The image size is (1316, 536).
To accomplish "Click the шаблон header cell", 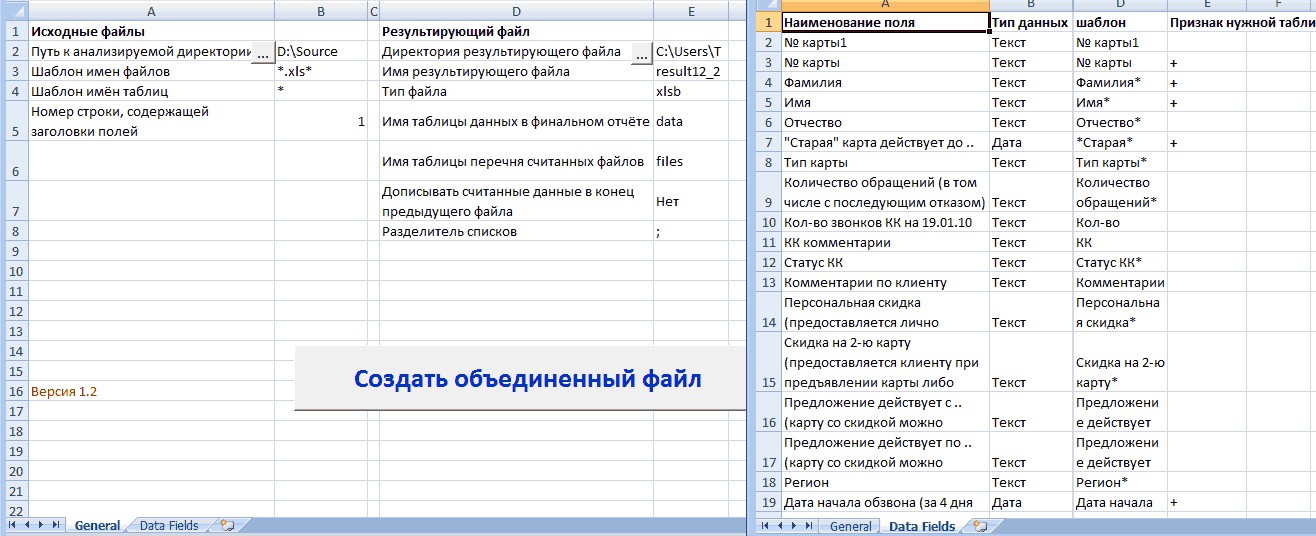I will tap(1120, 22).
